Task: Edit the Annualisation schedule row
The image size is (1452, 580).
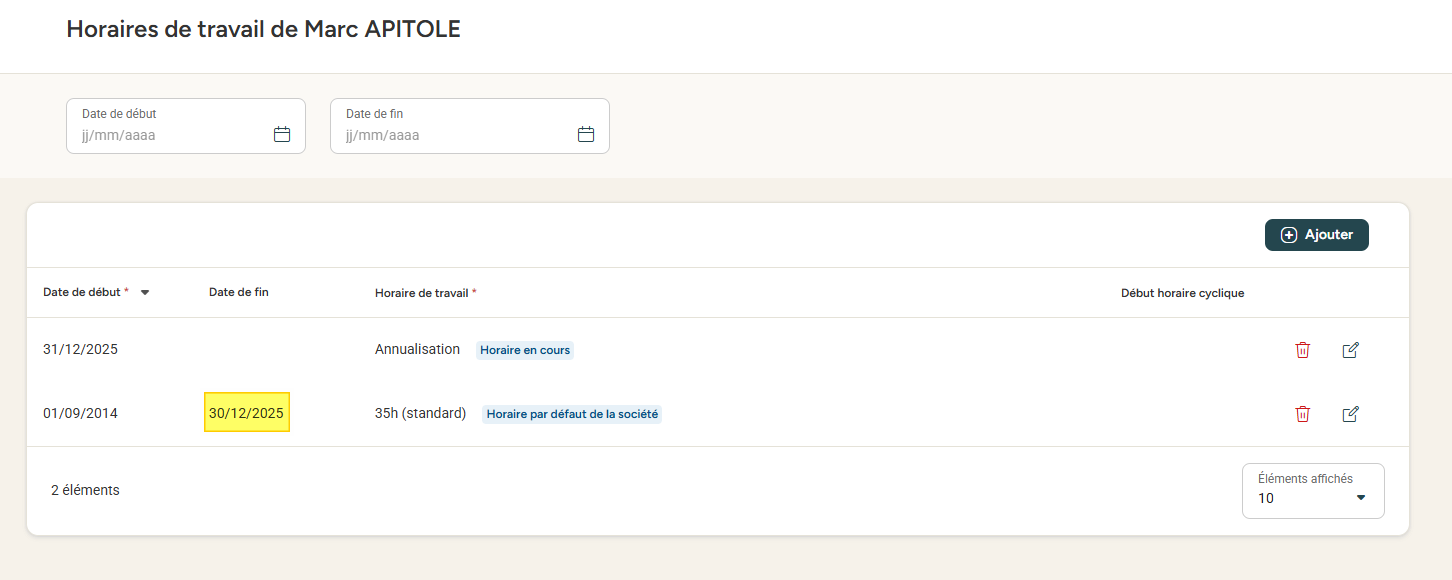Action: 1350,350
